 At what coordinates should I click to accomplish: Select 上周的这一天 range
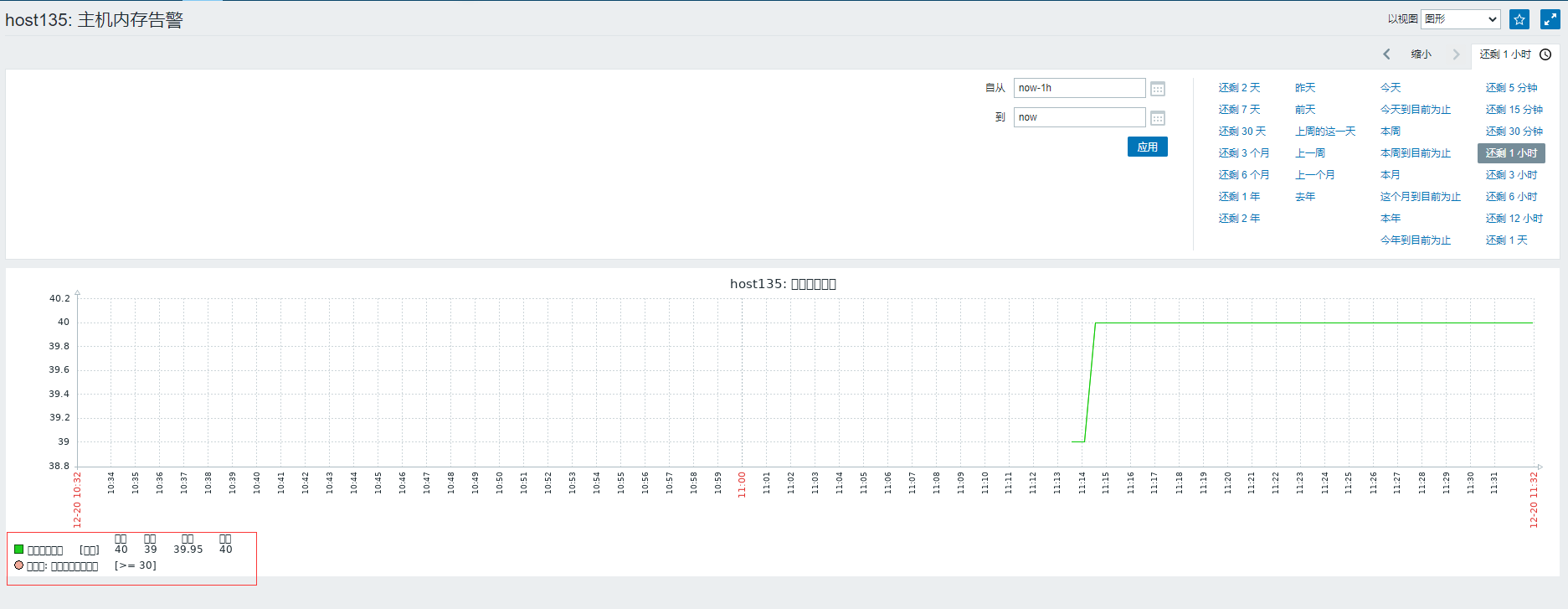(1325, 132)
